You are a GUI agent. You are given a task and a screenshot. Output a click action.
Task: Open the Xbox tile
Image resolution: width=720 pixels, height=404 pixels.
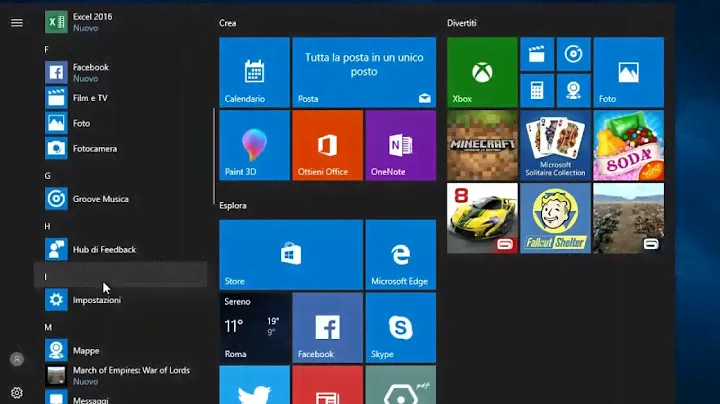(x=482, y=72)
